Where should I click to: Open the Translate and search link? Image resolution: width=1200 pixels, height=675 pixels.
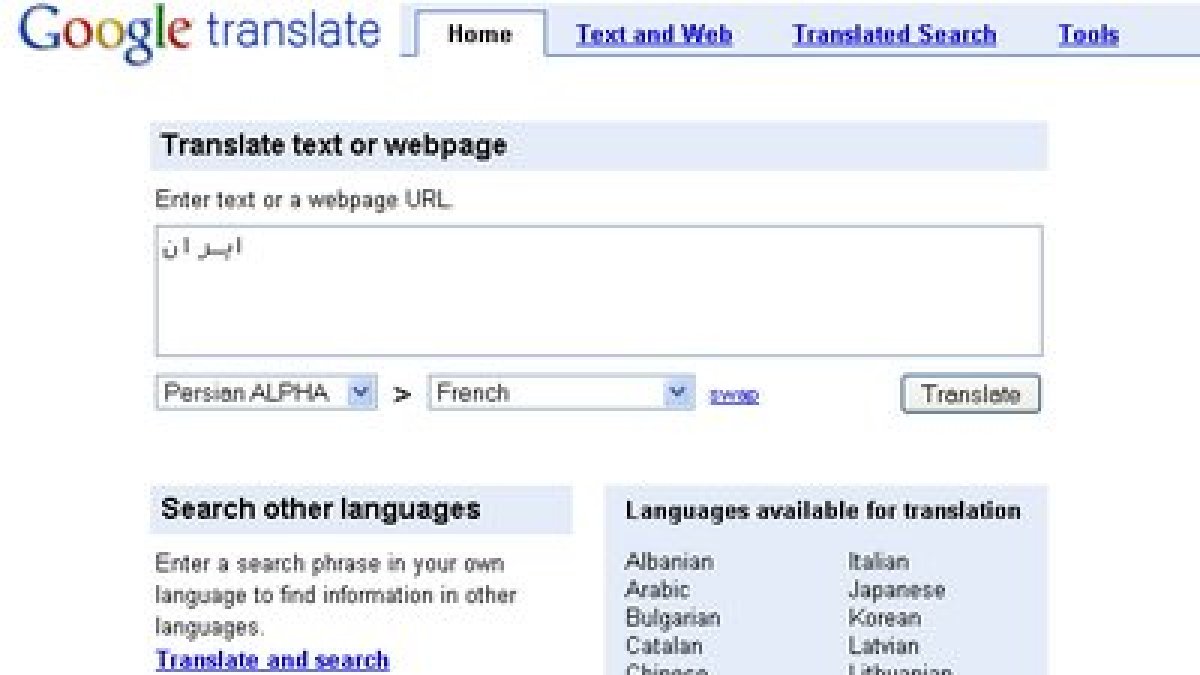click(x=272, y=660)
